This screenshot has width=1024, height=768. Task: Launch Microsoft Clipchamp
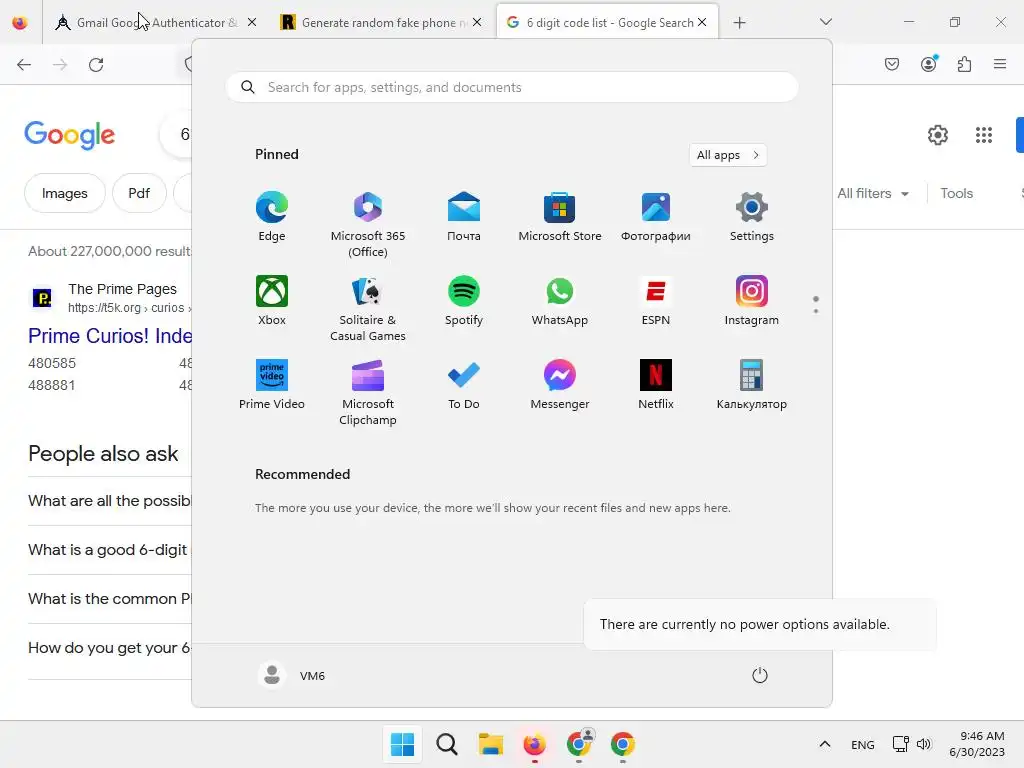tap(368, 392)
